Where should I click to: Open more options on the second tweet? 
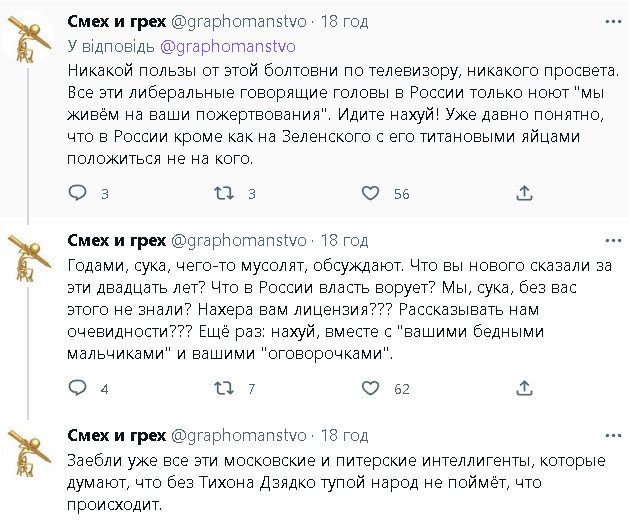coord(610,241)
